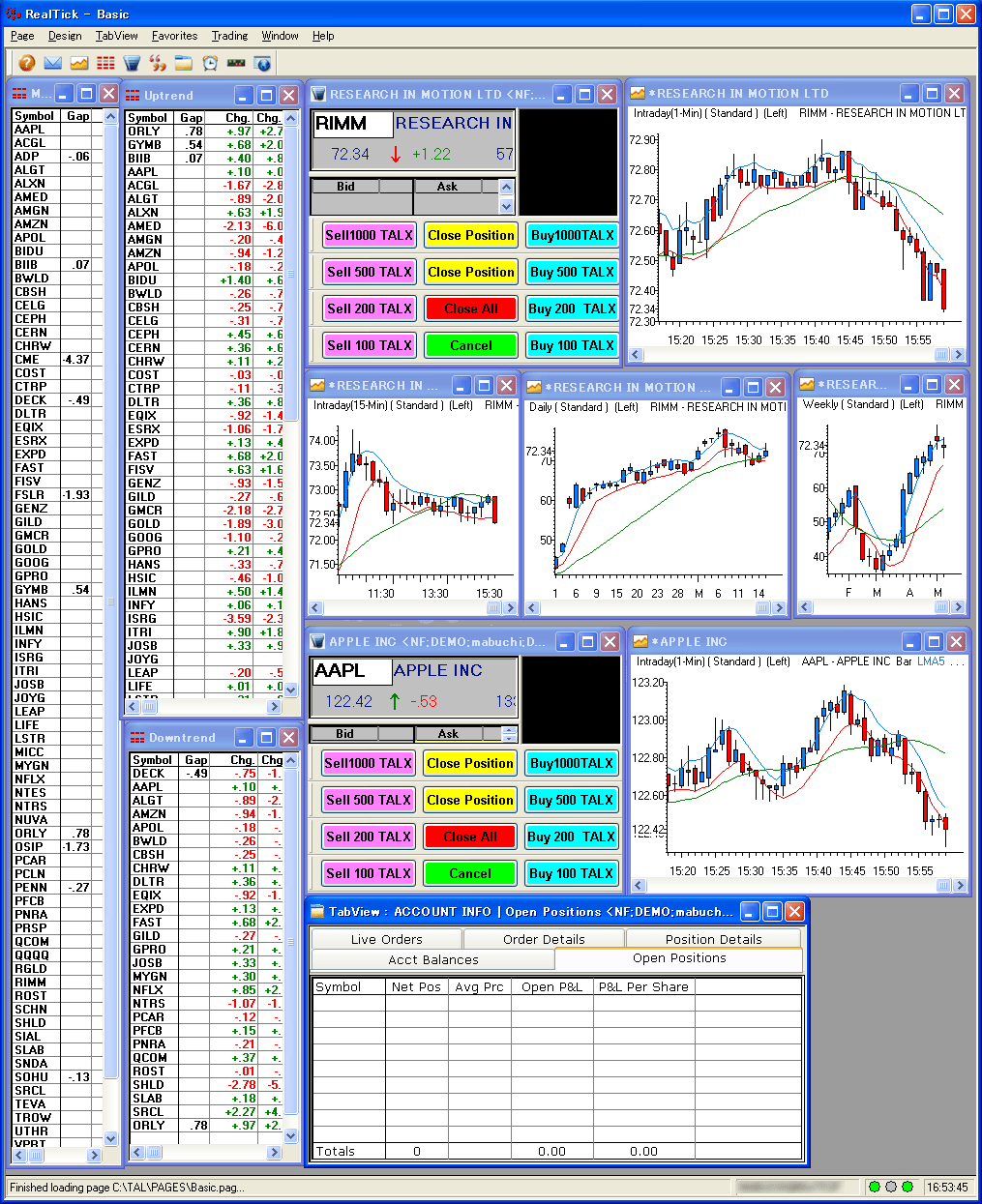Click the folder icon in the toolbar

click(184, 63)
